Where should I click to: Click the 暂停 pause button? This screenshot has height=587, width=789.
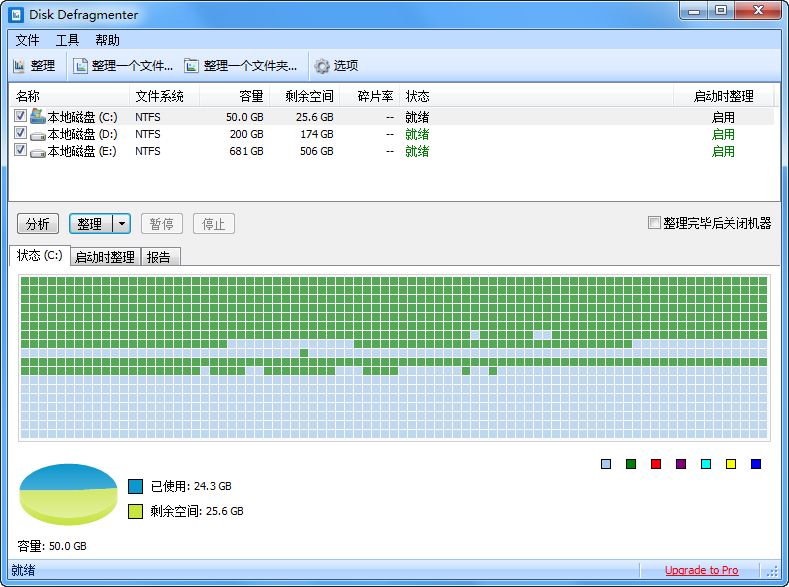(x=162, y=224)
